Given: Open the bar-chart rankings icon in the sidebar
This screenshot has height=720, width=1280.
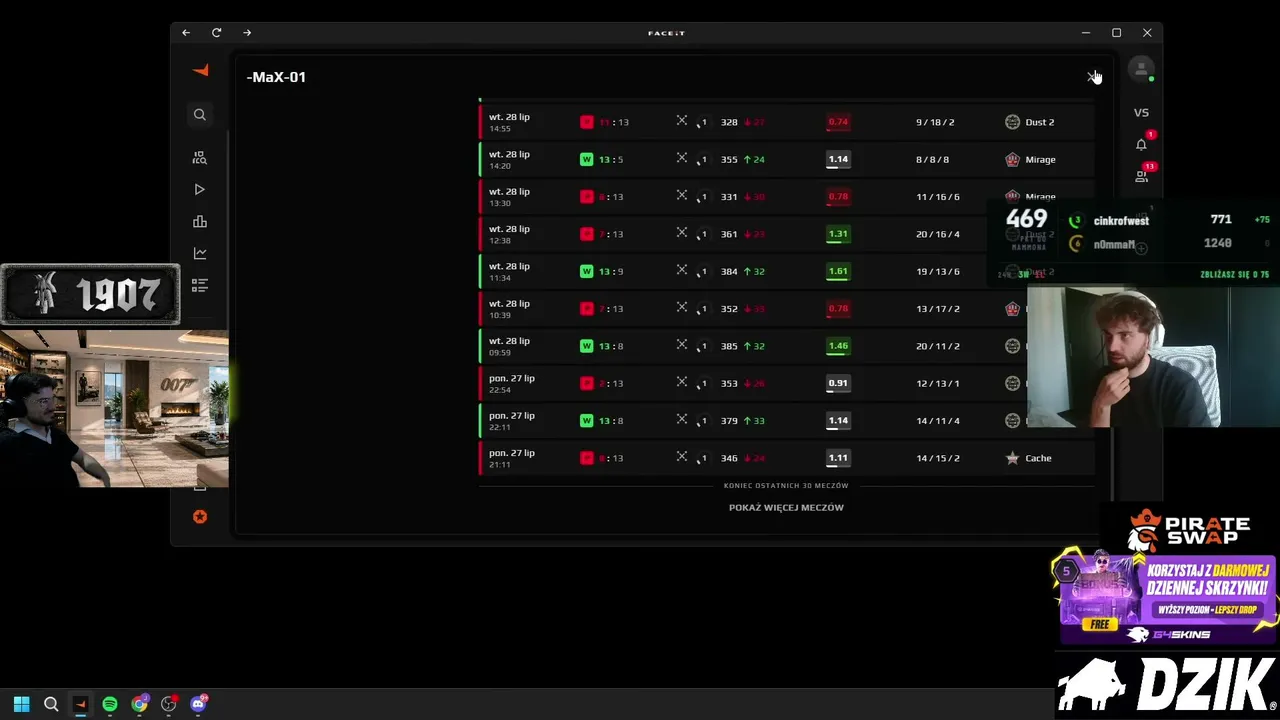Looking at the screenshot, I should coord(200,222).
